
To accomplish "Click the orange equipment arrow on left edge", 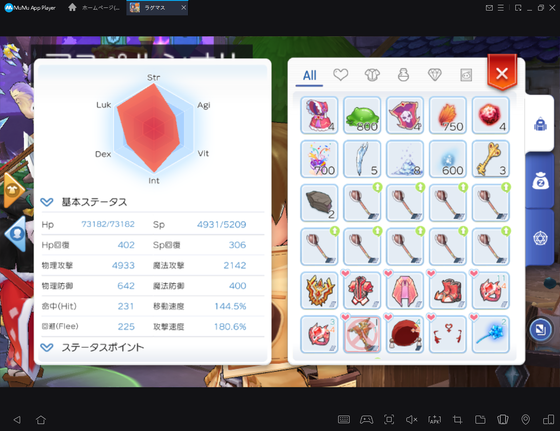I will click(14, 190).
